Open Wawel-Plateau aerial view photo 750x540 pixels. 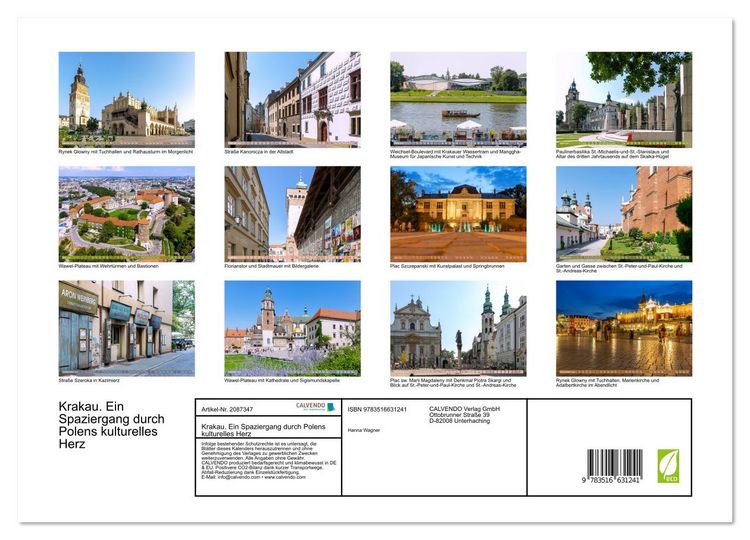pyautogui.click(x=127, y=214)
